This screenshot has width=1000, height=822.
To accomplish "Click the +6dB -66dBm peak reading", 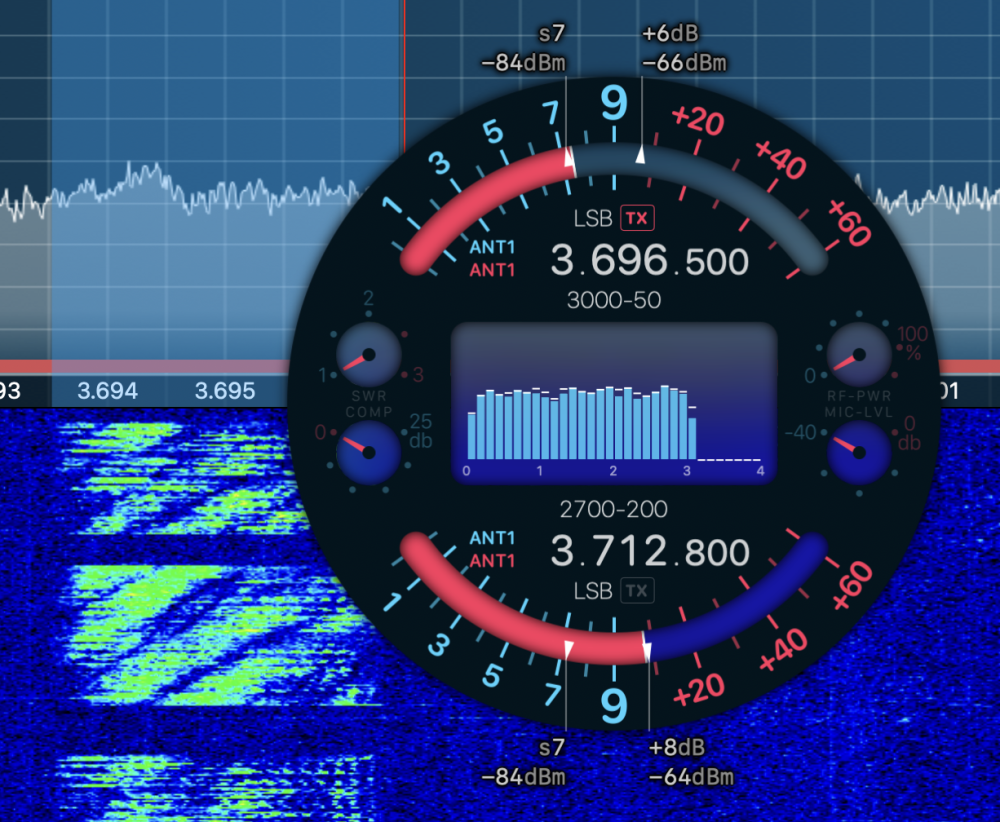I will pos(684,48).
